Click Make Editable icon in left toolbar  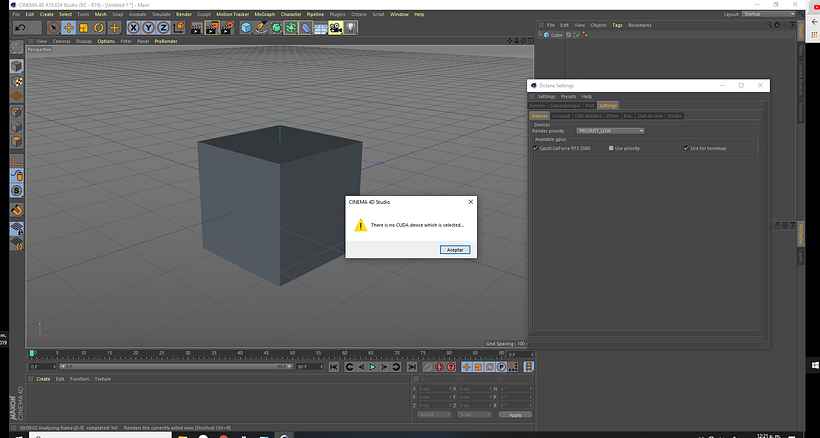[17, 48]
